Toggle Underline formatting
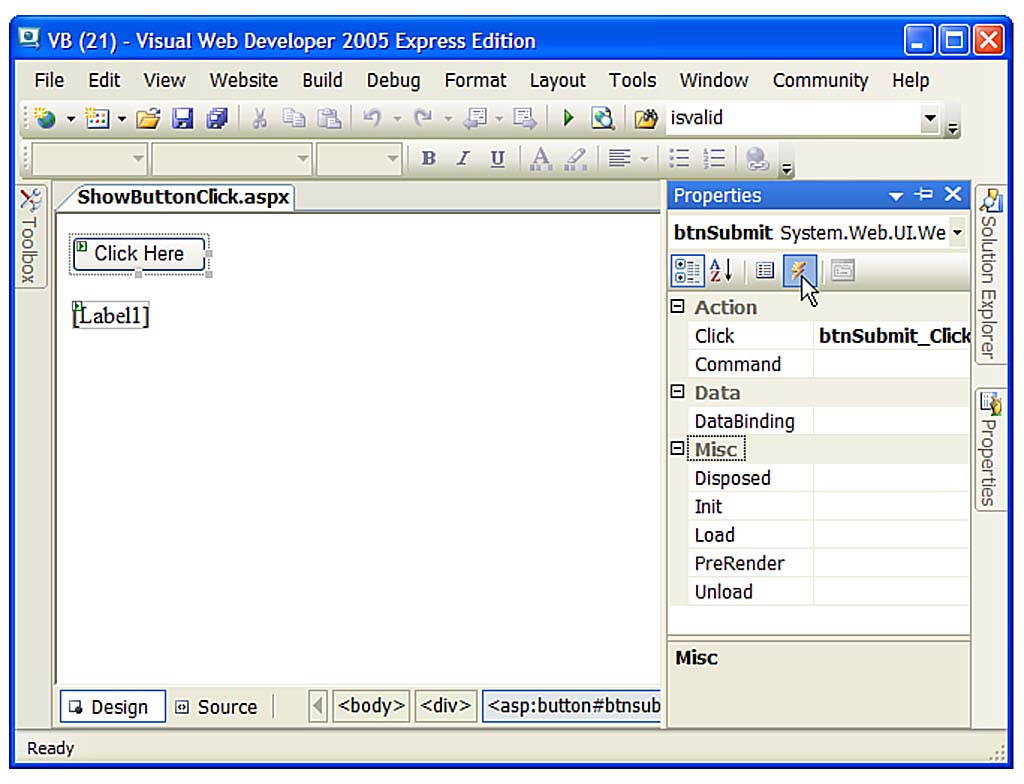The image size is (1024, 784). click(x=498, y=158)
